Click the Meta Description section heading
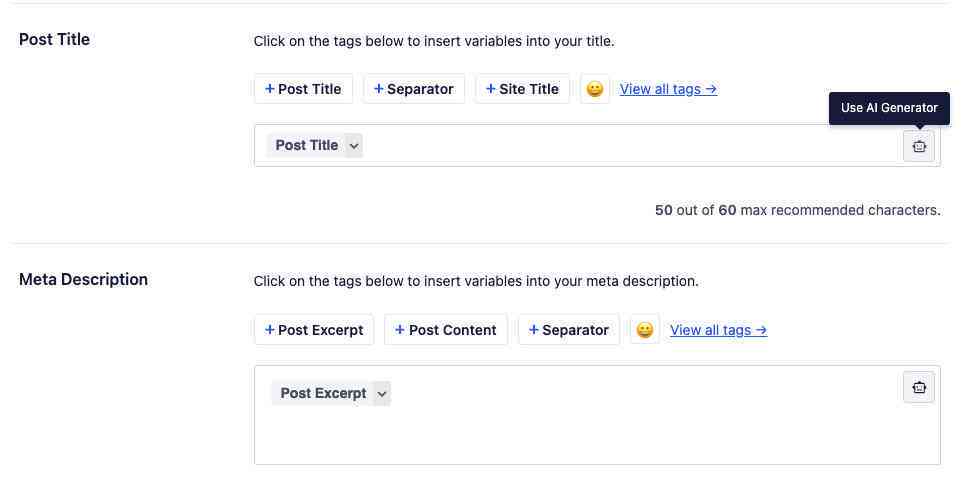This screenshot has height=487, width=965. click(x=83, y=280)
